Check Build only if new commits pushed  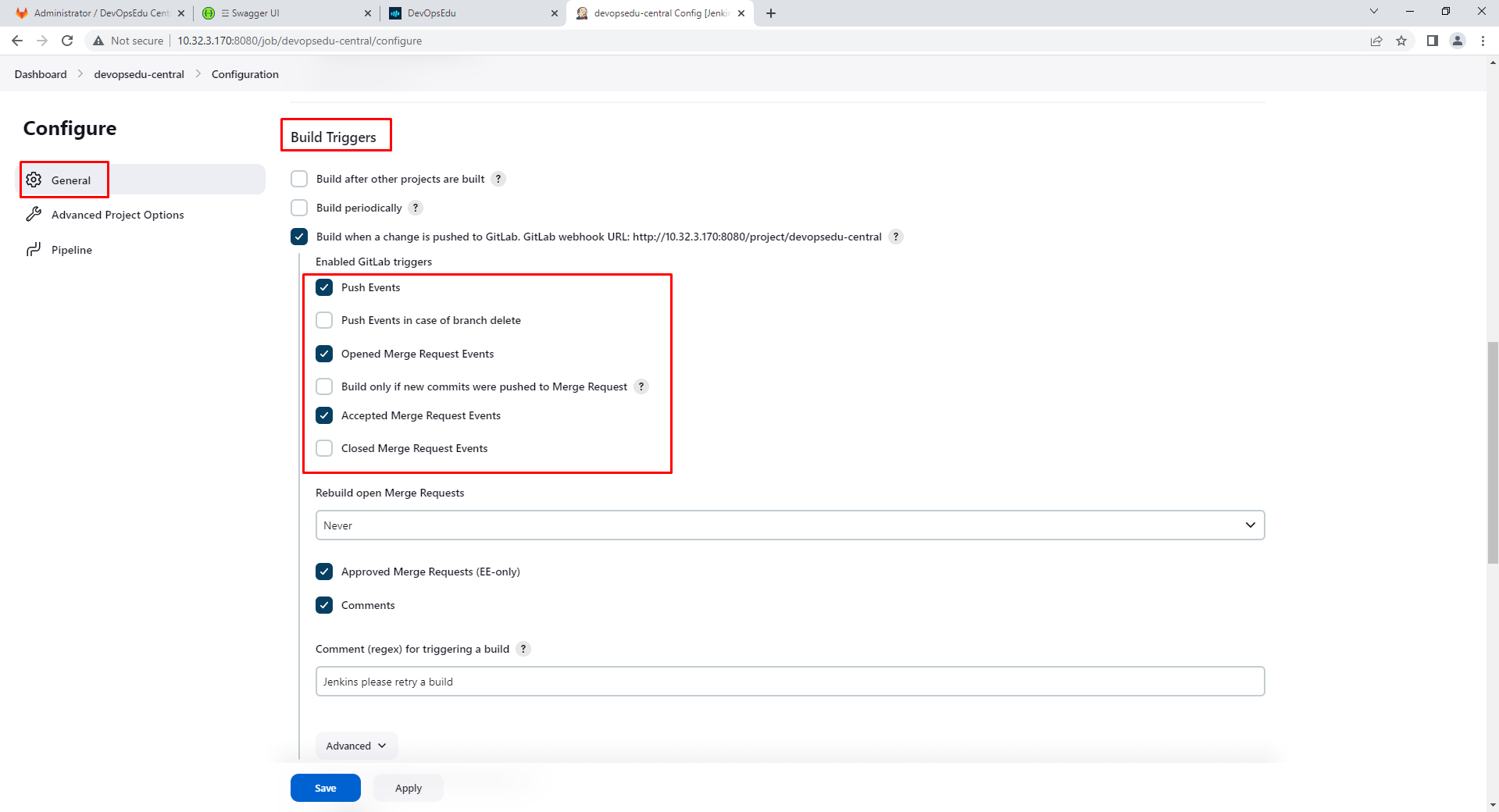324,386
